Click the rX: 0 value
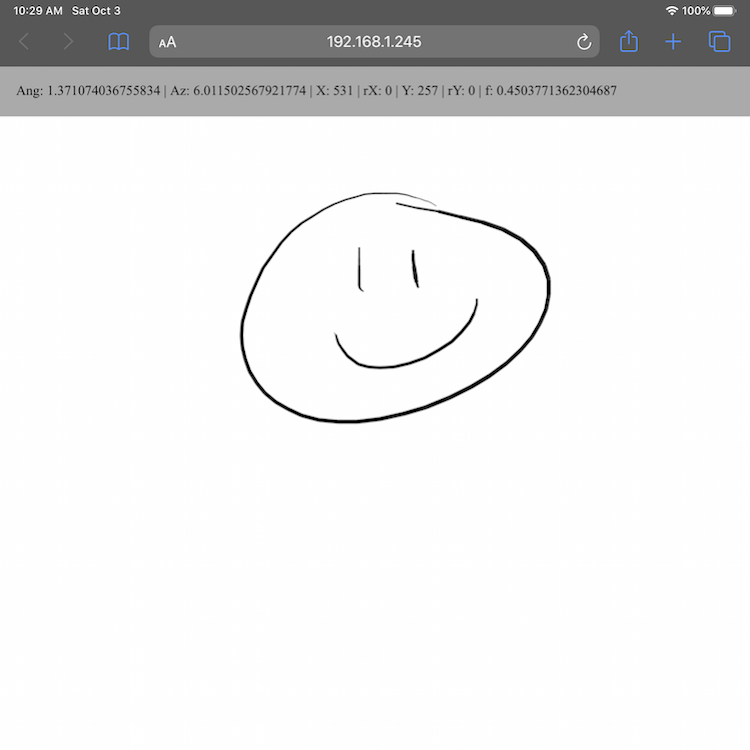 [377, 90]
